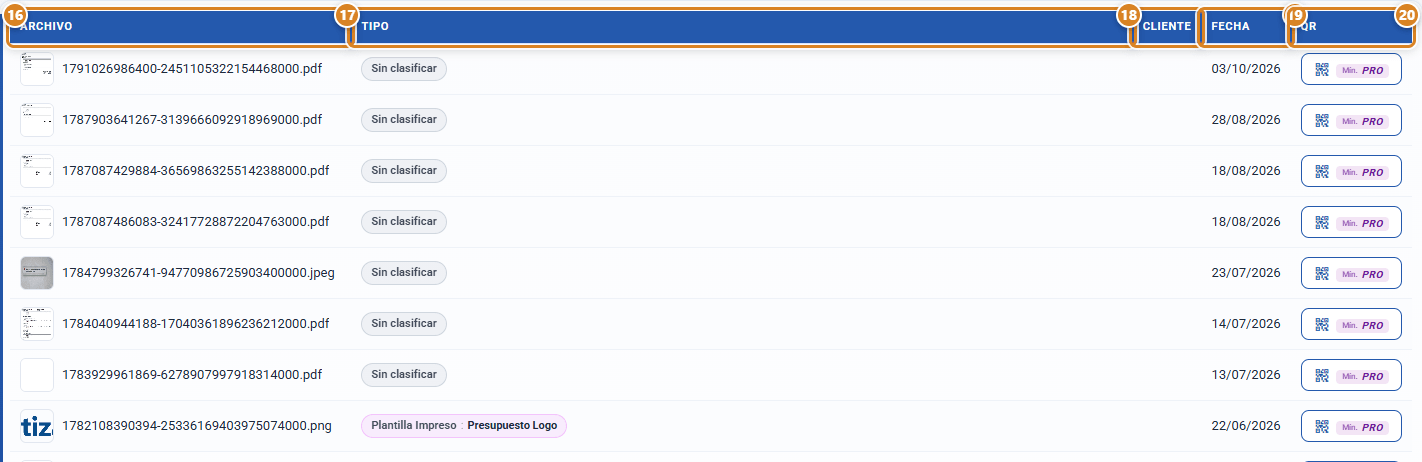1422x462 pixels.
Task: Open blank thumbnail of 1783929961869 pdf
Action: 37,375
